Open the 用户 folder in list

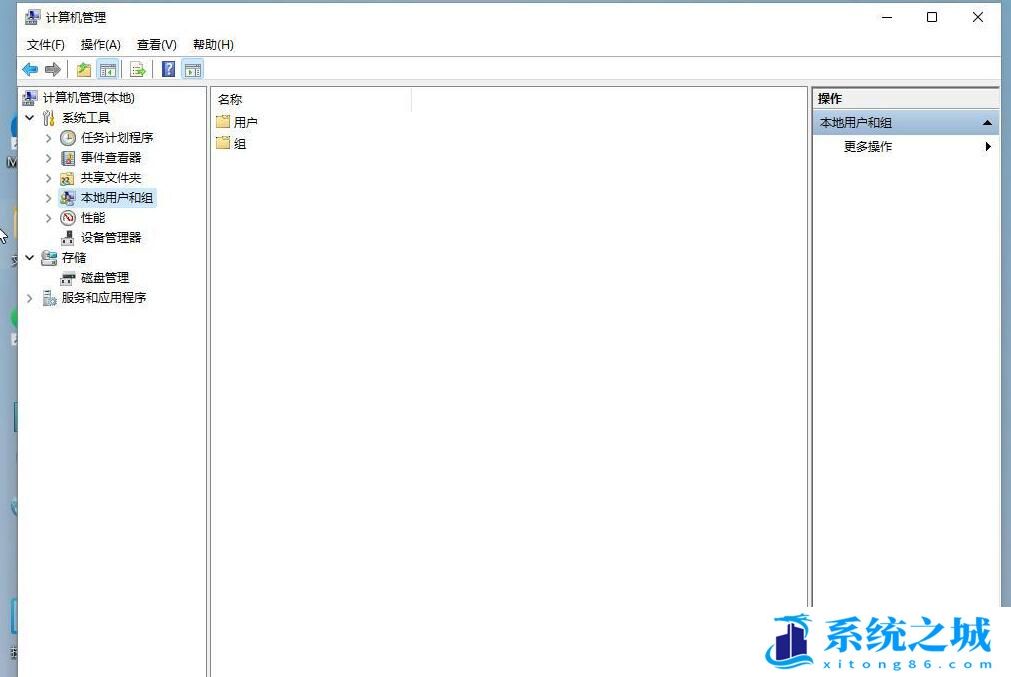coord(245,122)
